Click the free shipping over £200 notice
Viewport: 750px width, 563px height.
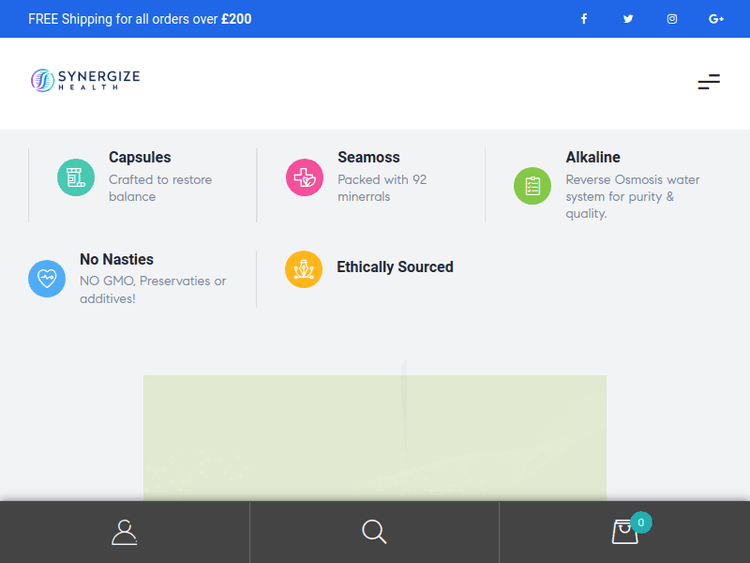(140, 19)
